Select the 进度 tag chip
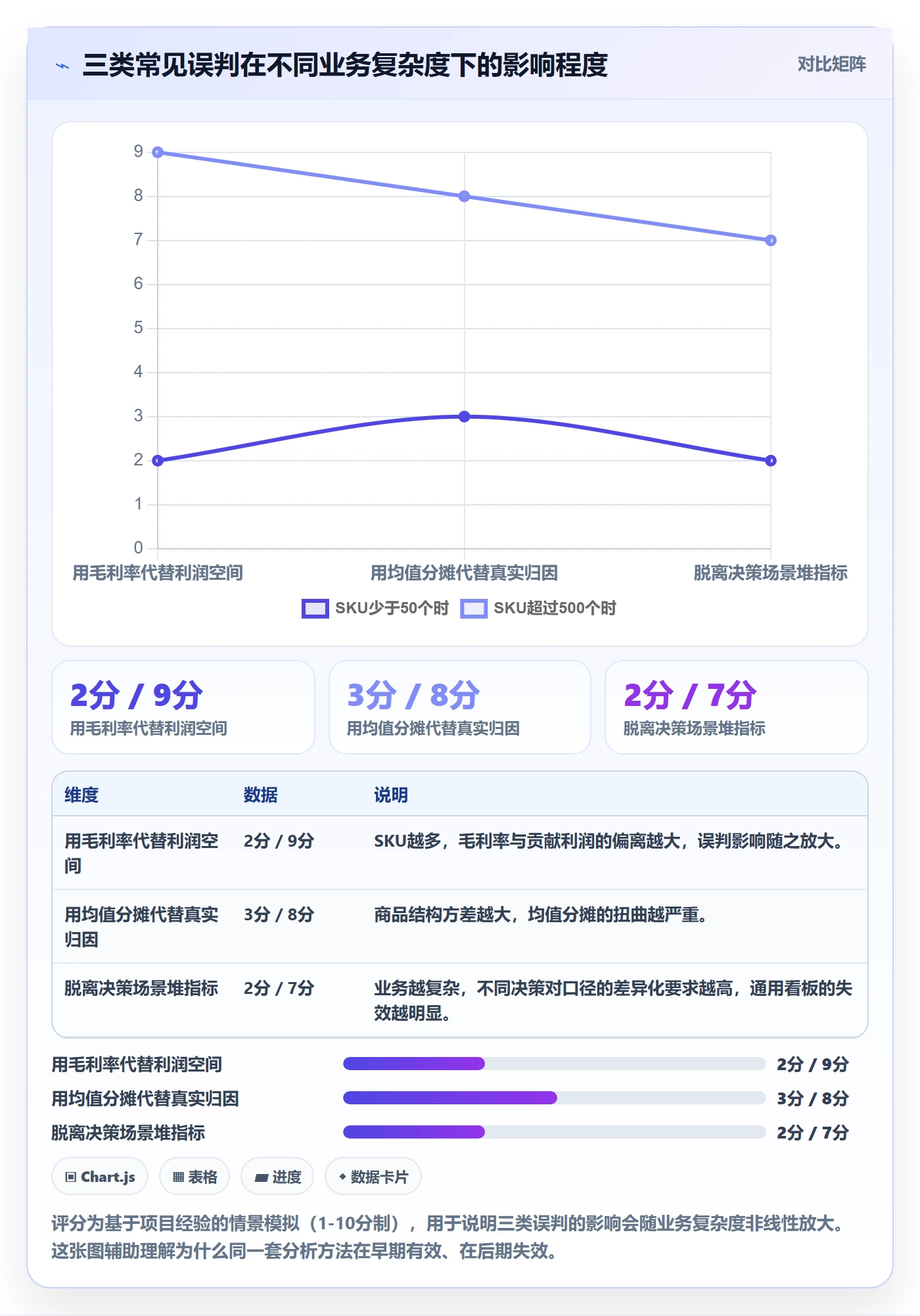 pos(277,1177)
